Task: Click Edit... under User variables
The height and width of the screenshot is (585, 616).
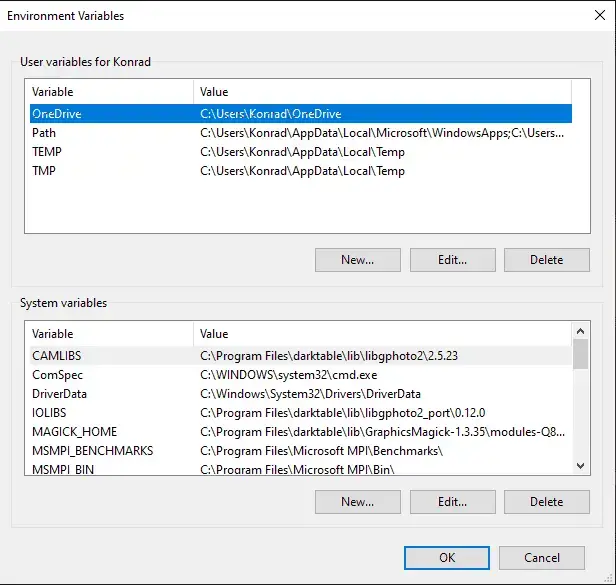Action: coord(453,260)
